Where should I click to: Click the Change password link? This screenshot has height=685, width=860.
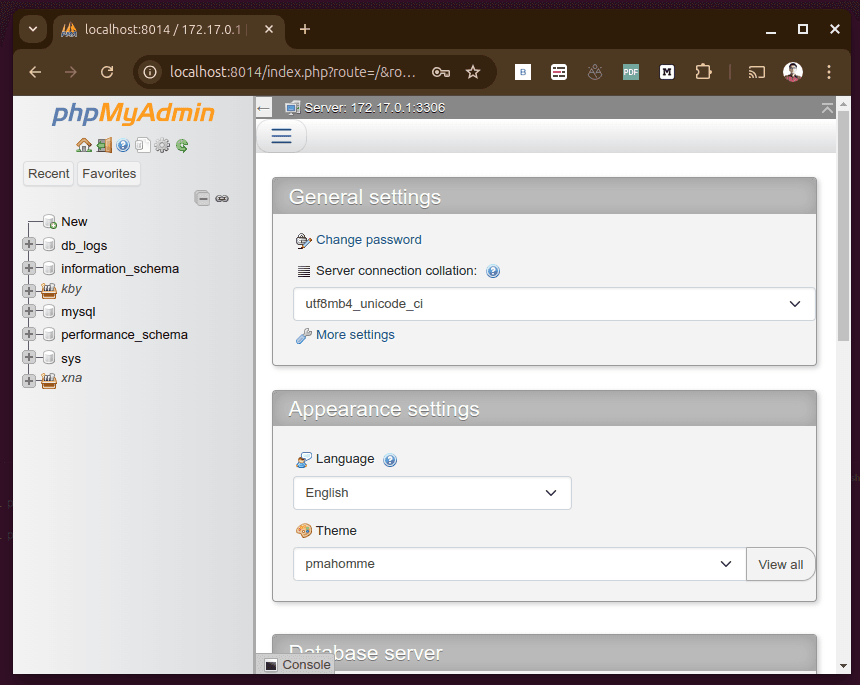369,240
